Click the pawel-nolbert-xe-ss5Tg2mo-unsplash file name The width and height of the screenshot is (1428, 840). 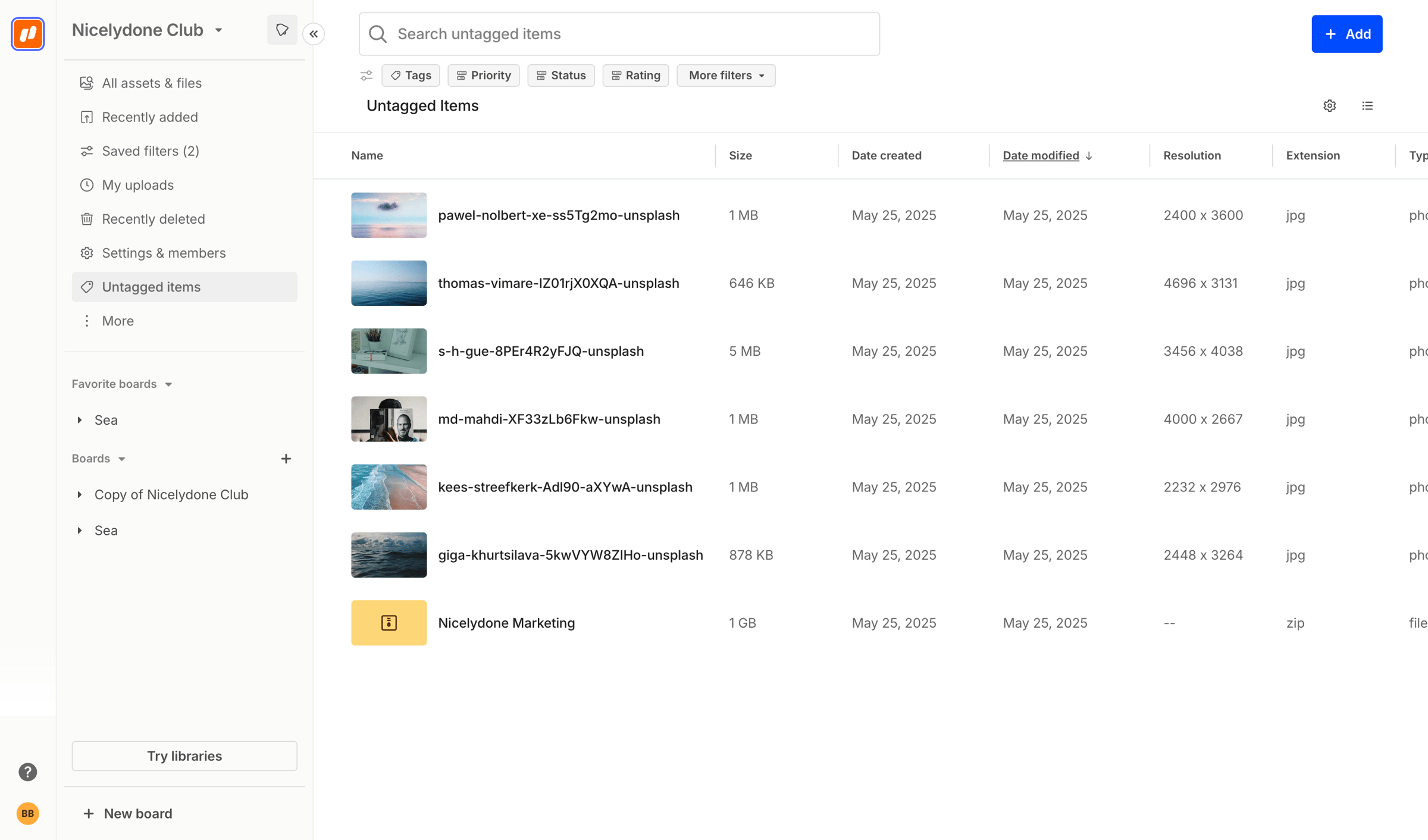coord(559,215)
